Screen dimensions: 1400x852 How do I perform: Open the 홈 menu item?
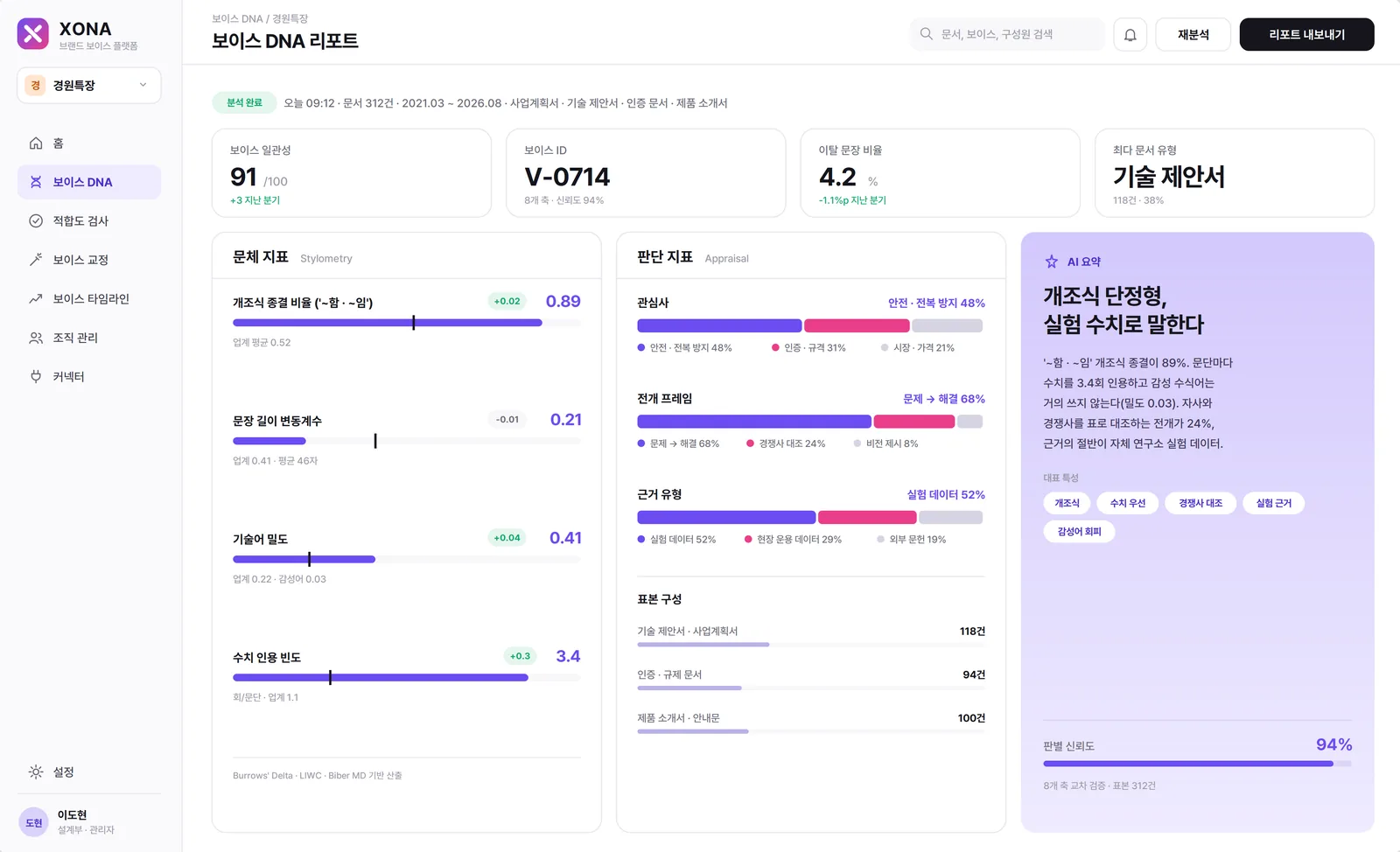(89, 143)
